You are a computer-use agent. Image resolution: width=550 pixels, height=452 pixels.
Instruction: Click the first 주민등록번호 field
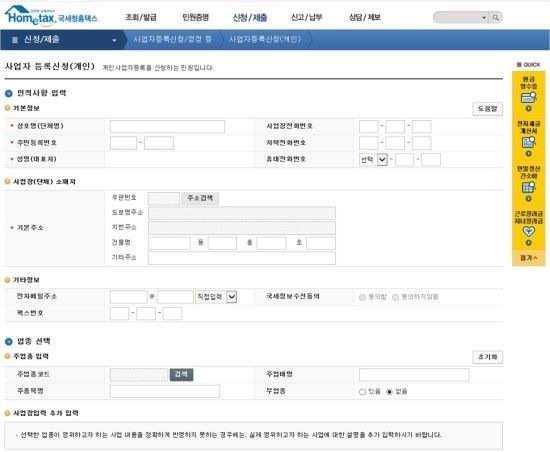click(x=123, y=143)
